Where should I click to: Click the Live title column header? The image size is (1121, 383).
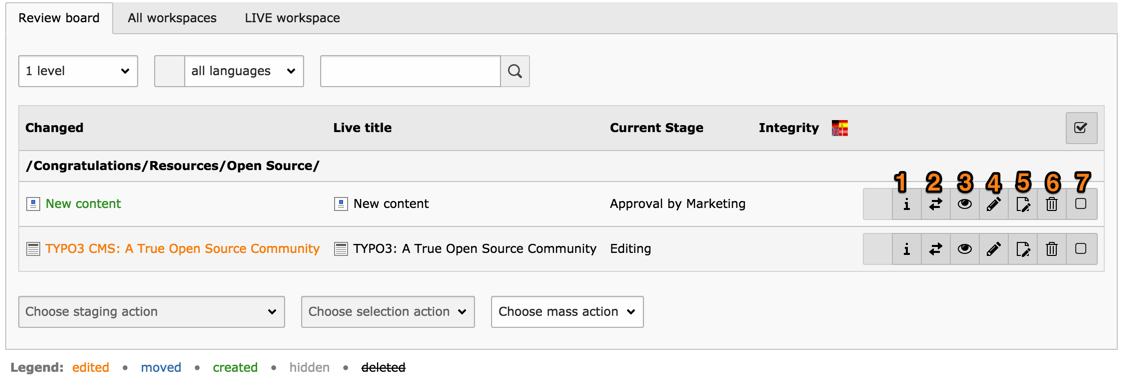tap(362, 128)
